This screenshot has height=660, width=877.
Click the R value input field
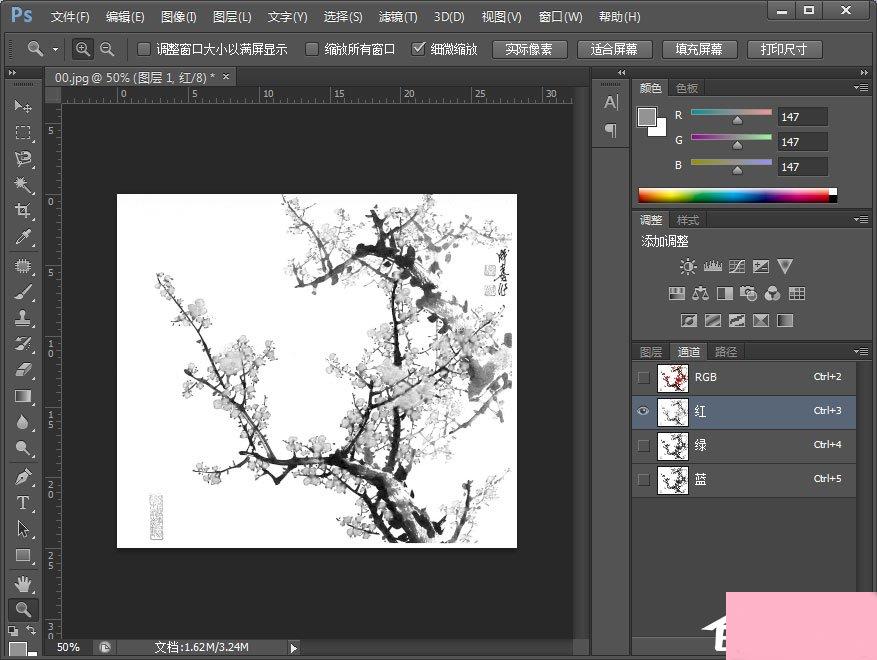(x=802, y=117)
